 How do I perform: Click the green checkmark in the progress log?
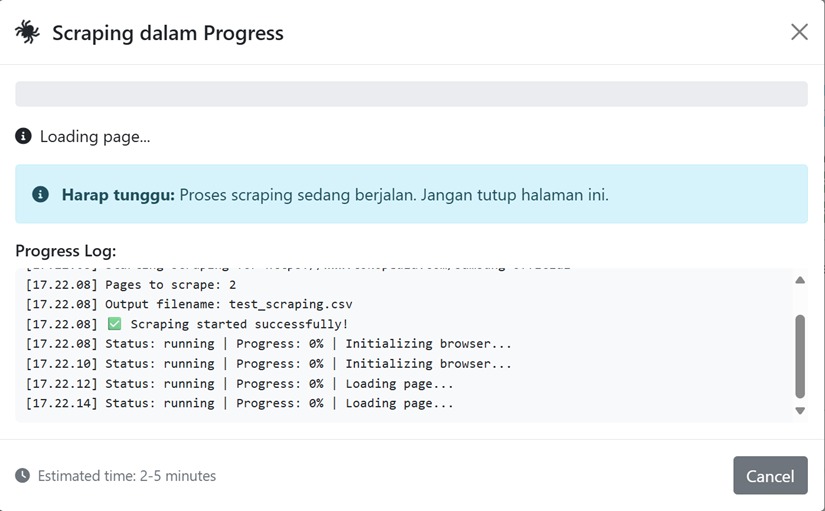click(114, 324)
